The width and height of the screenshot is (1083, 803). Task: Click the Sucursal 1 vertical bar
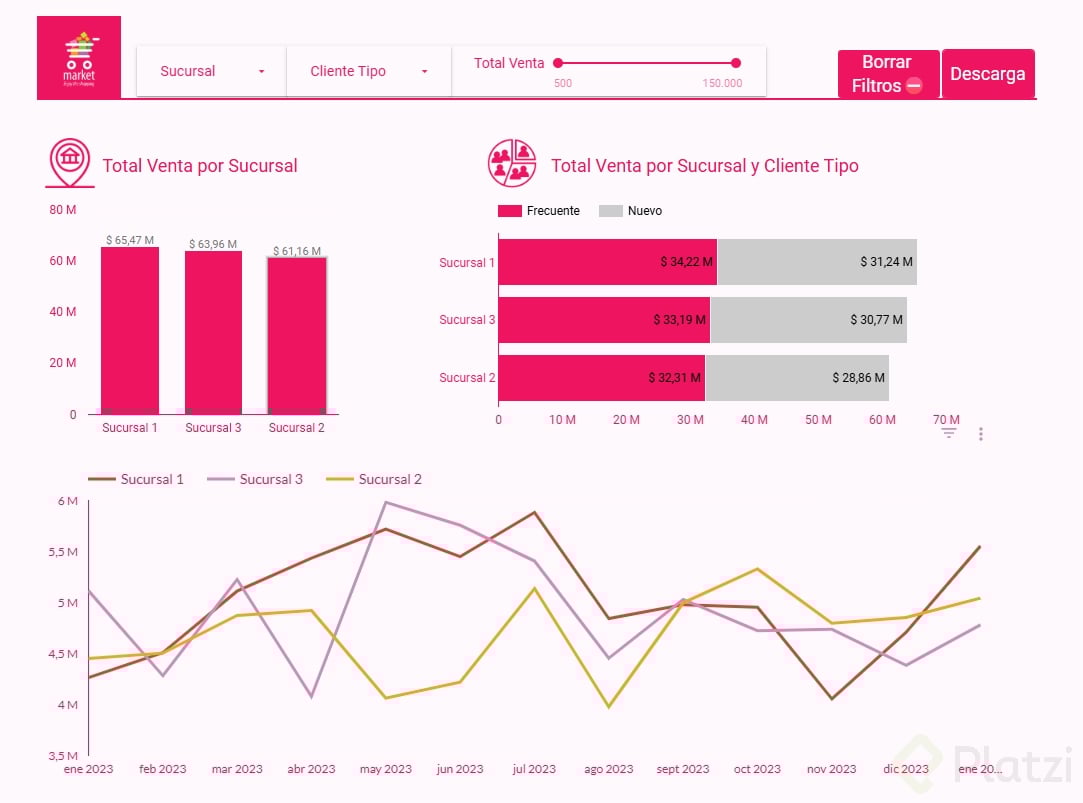tap(130, 331)
